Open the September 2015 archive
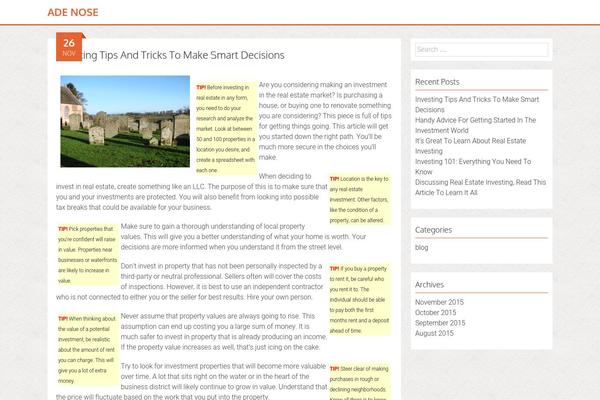 point(440,323)
